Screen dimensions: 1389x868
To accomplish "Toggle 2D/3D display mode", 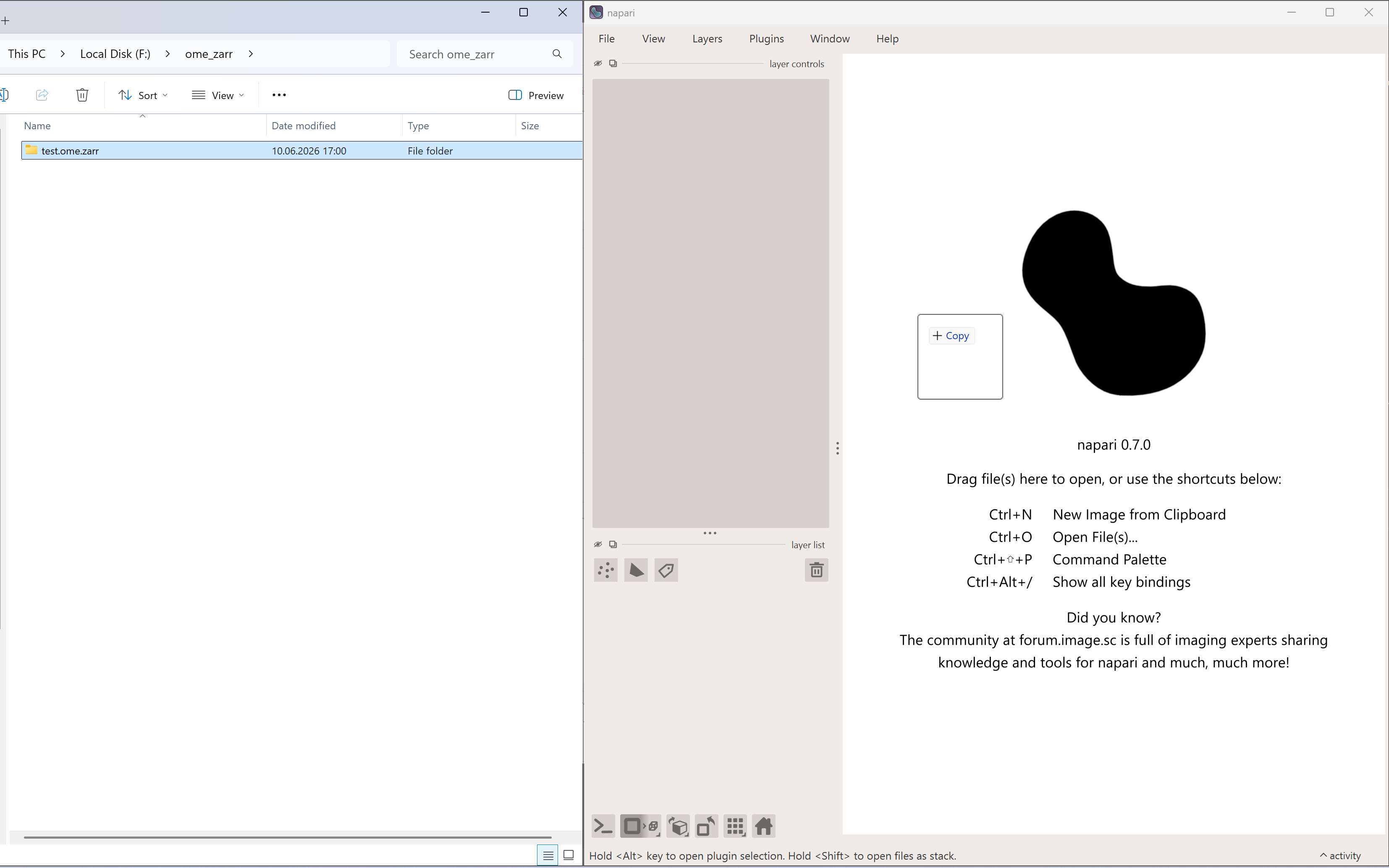I will [x=640, y=826].
